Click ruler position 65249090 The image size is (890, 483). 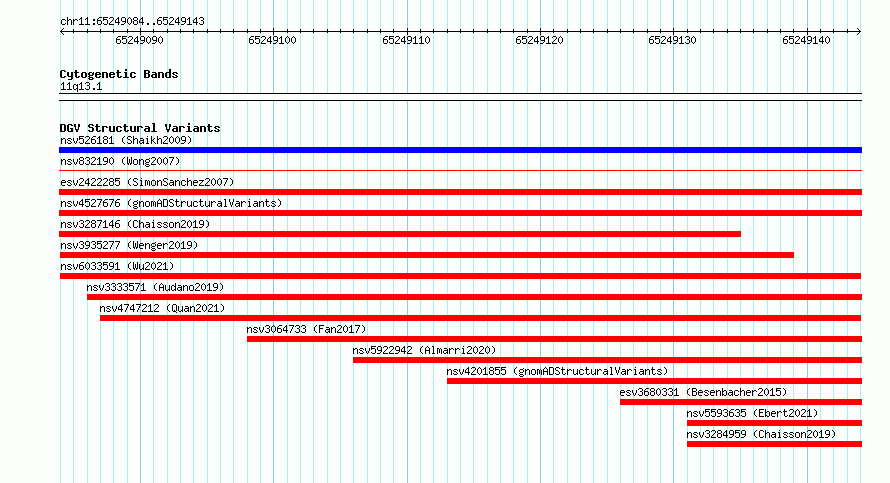click(139, 40)
